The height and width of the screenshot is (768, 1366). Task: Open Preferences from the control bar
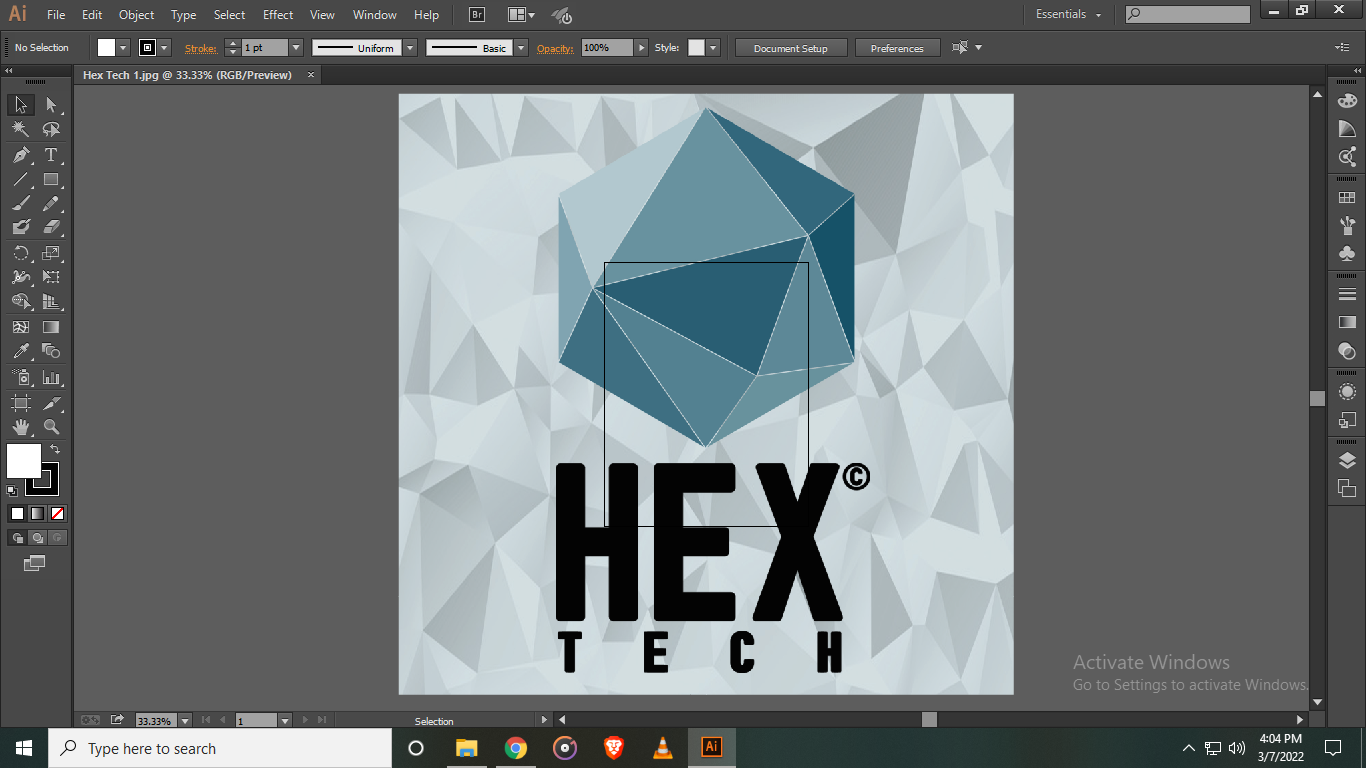point(897,47)
